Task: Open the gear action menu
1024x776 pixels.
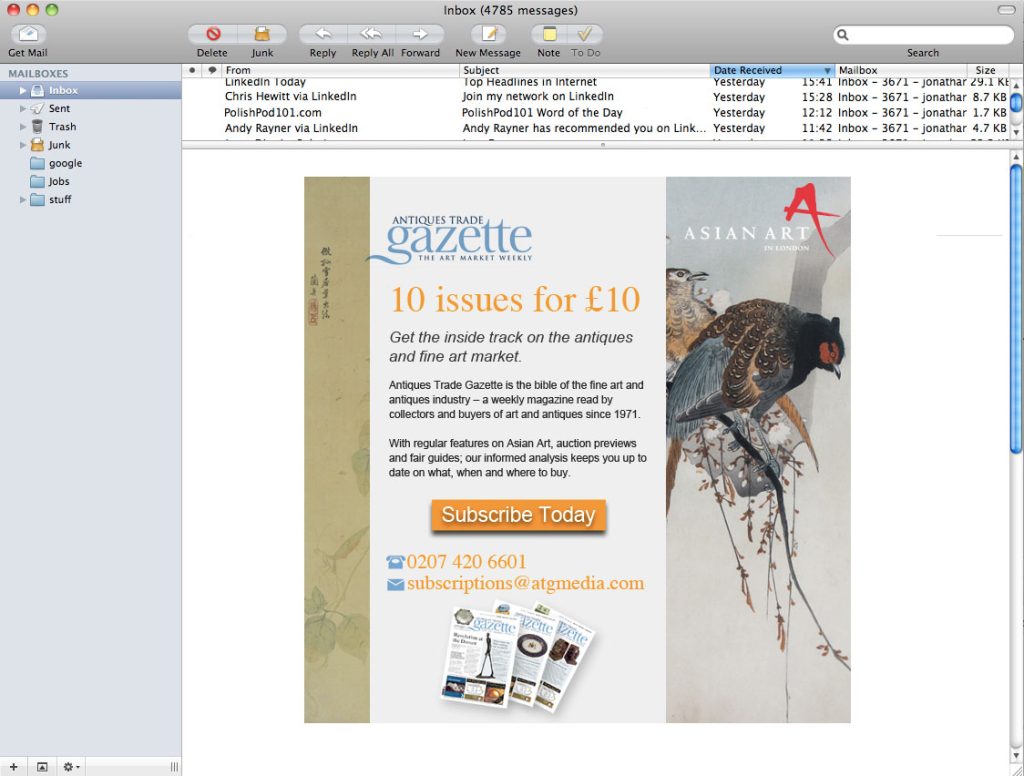Action: [x=71, y=766]
